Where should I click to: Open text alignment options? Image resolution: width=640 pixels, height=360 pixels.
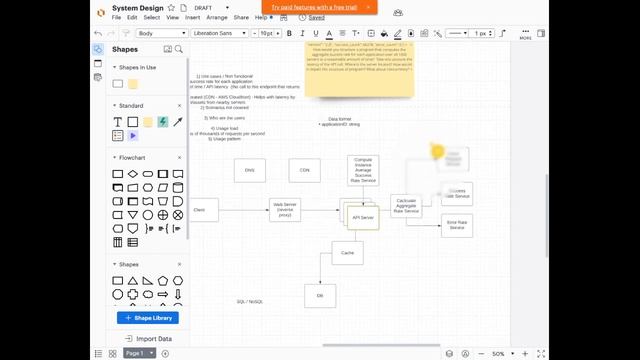pyautogui.click(x=342, y=33)
